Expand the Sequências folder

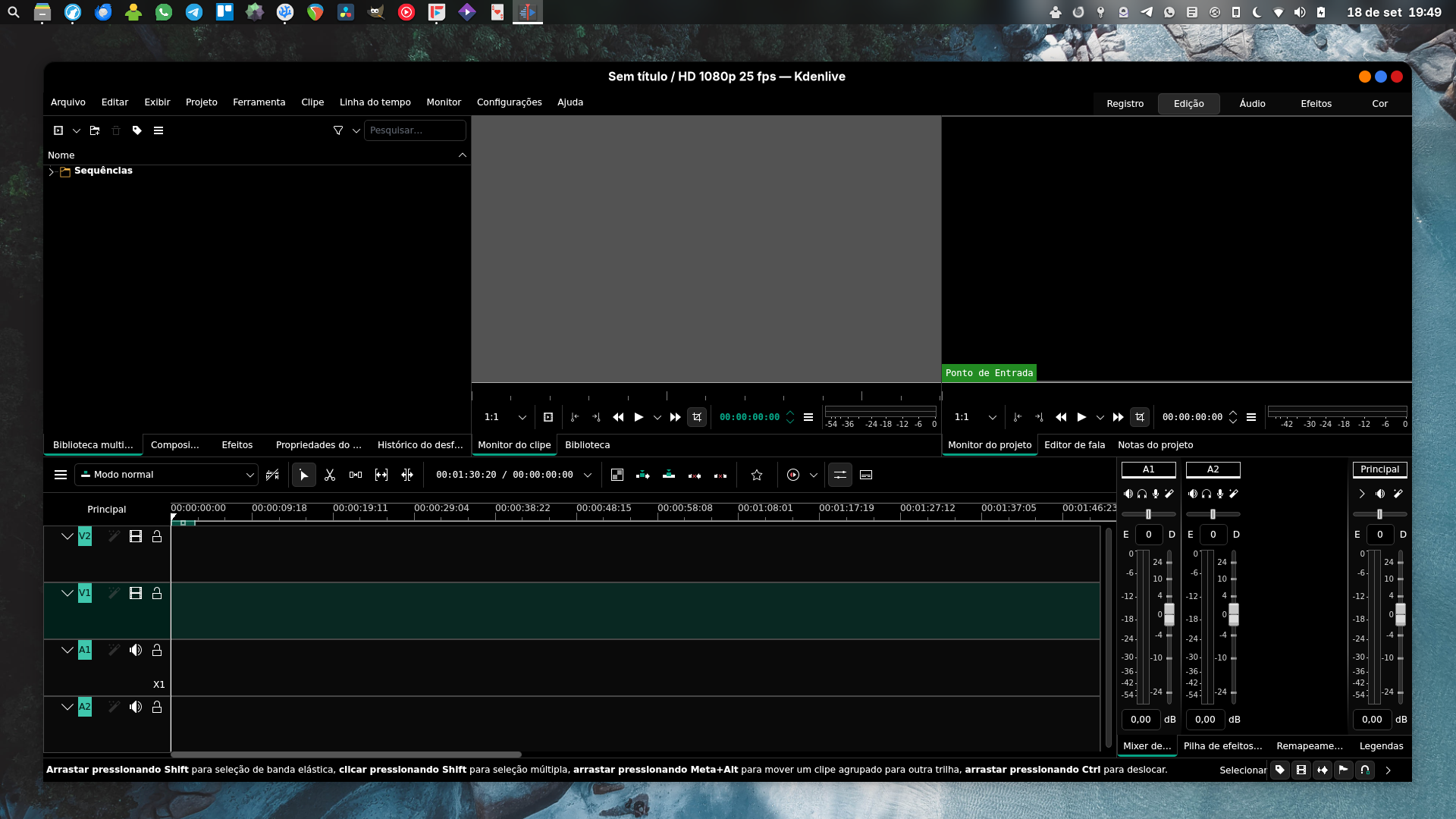coord(51,171)
